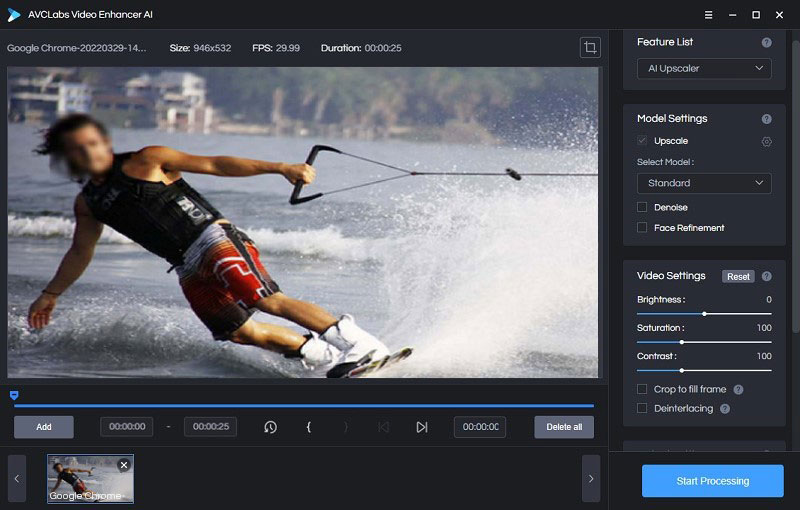800x510 pixels.
Task: Open the hamburger menu in title bar
Action: (708, 15)
